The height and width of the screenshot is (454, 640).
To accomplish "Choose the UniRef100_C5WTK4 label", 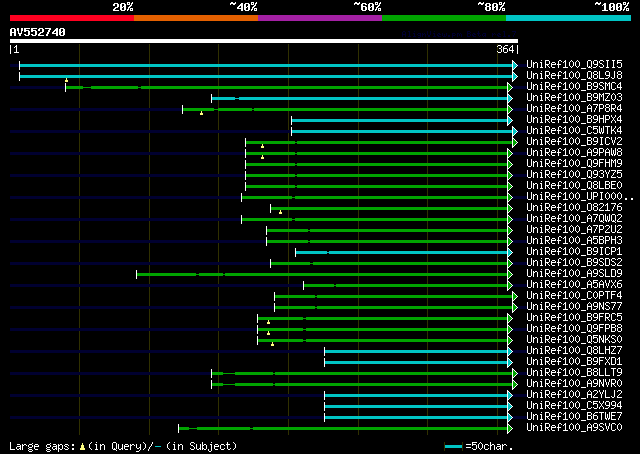I will pos(574,131).
